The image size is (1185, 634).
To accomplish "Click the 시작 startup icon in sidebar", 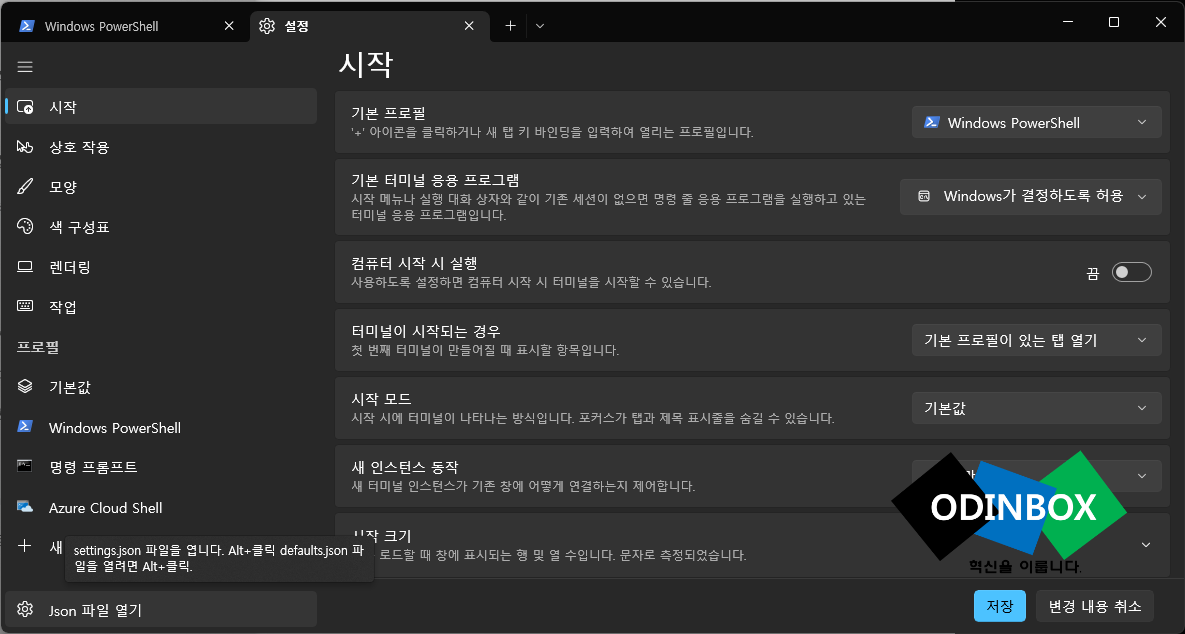I will [x=25, y=107].
